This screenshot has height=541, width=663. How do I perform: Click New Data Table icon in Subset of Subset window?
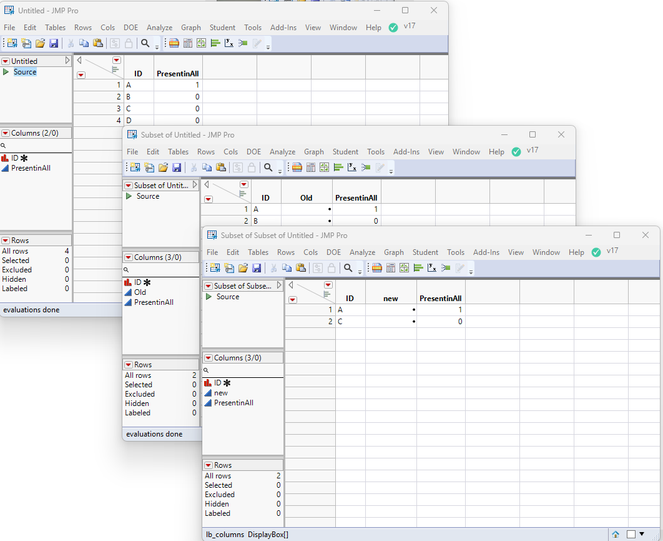point(215,268)
